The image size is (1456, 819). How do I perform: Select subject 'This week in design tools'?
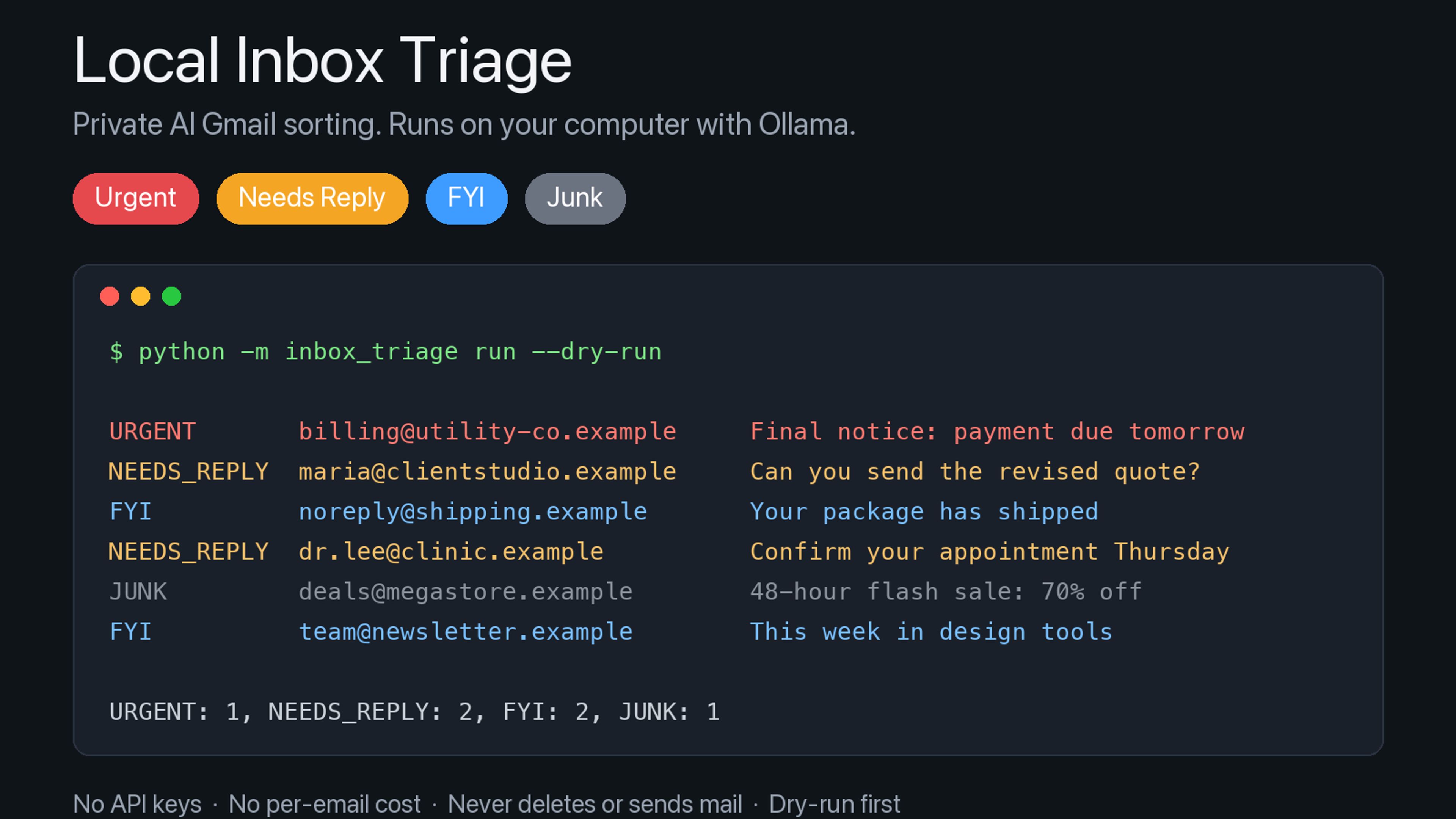click(932, 632)
